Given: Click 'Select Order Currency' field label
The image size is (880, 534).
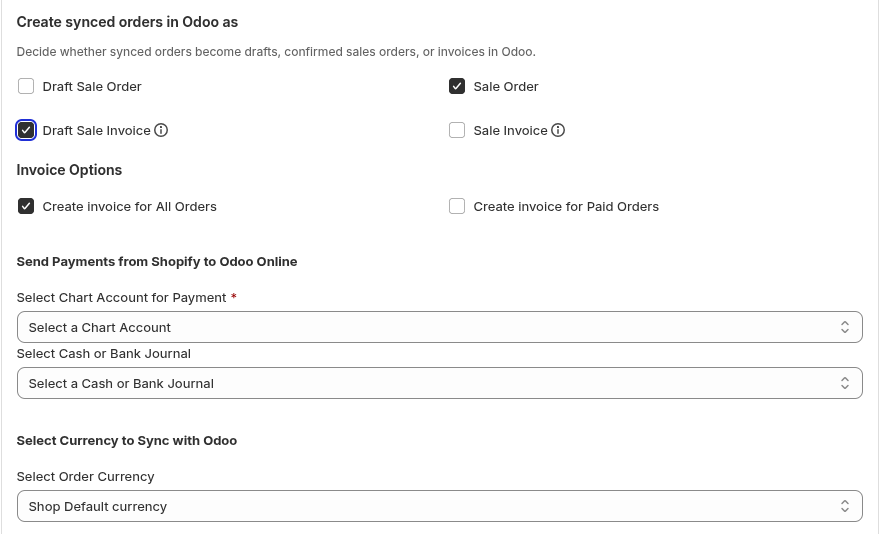Looking at the screenshot, I should 85,476.
